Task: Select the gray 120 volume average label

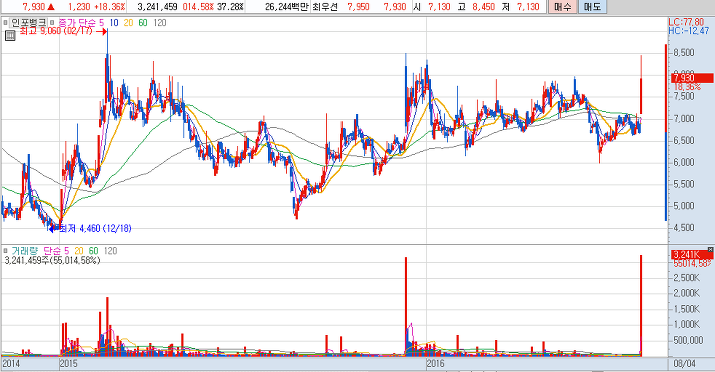Action: [110, 251]
